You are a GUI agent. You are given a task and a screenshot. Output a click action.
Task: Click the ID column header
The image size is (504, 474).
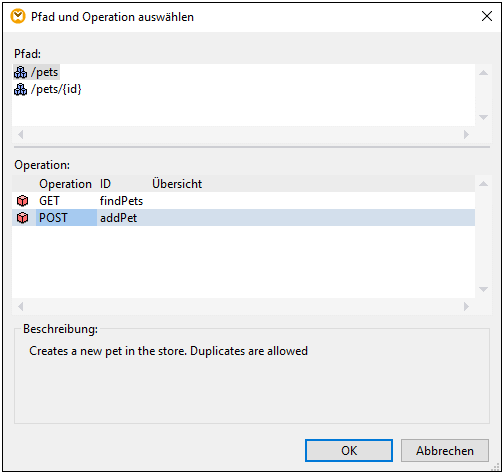[x=105, y=184]
